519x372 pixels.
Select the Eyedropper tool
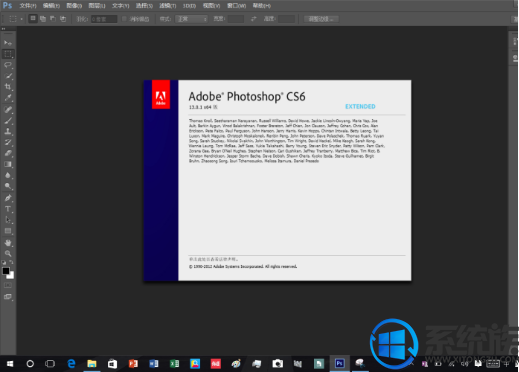coord(8,98)
